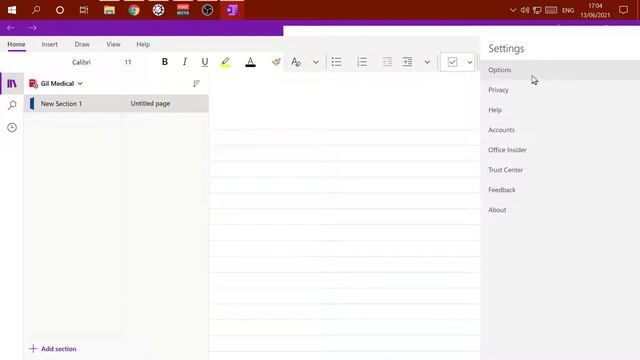
Task: Click in the note page area
Action: click(344, 216)
